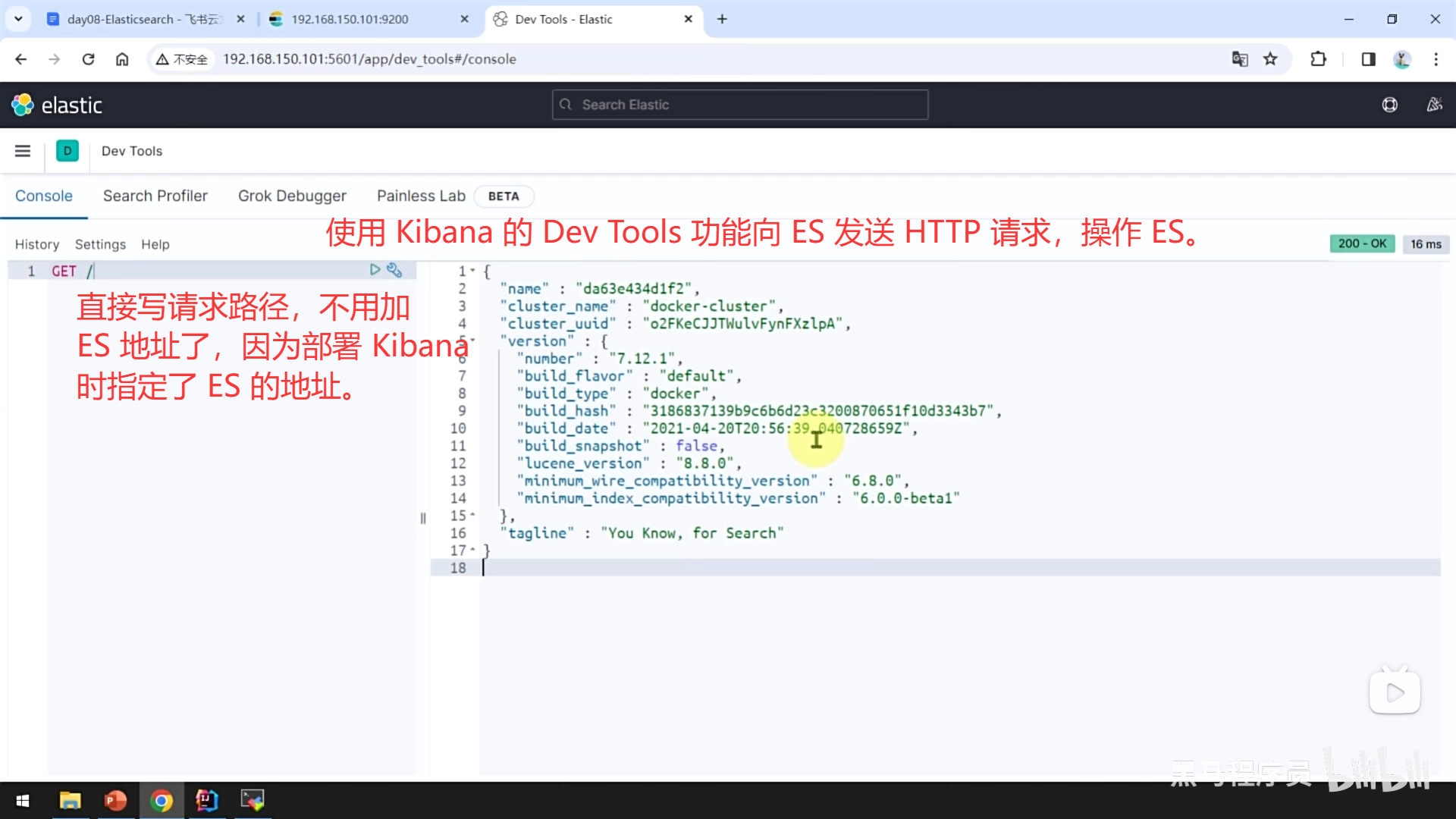
Task: Click the panel resize divider handle
Action: [423, 519]
